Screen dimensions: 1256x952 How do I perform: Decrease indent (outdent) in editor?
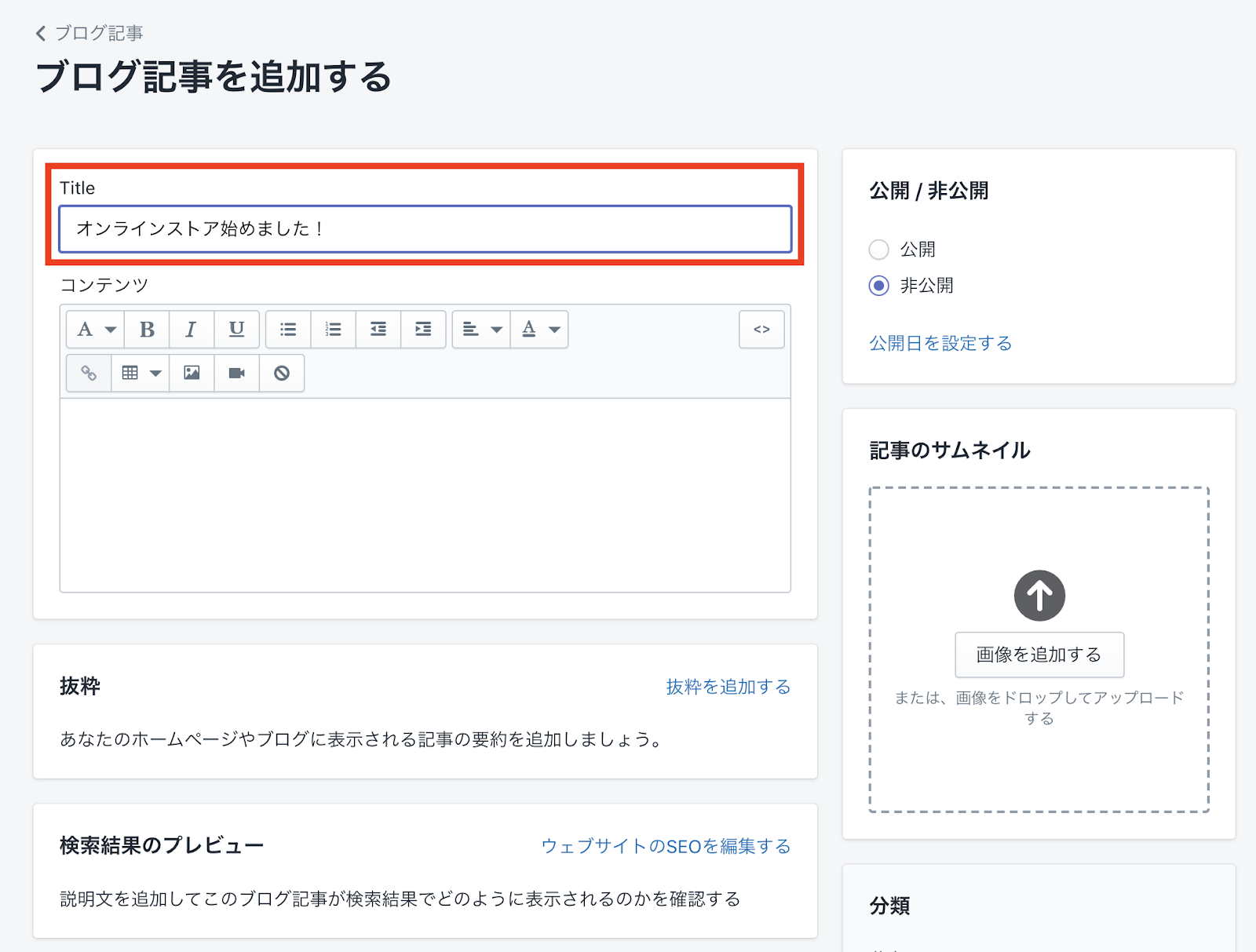(x=378, y=330)
